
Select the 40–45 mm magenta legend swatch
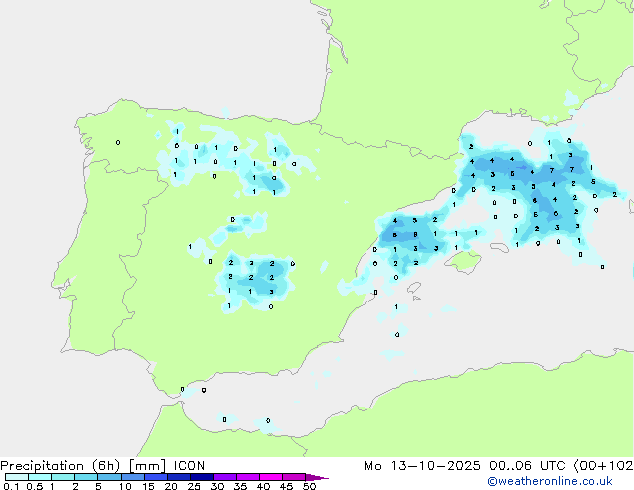[x=271, y=477]
